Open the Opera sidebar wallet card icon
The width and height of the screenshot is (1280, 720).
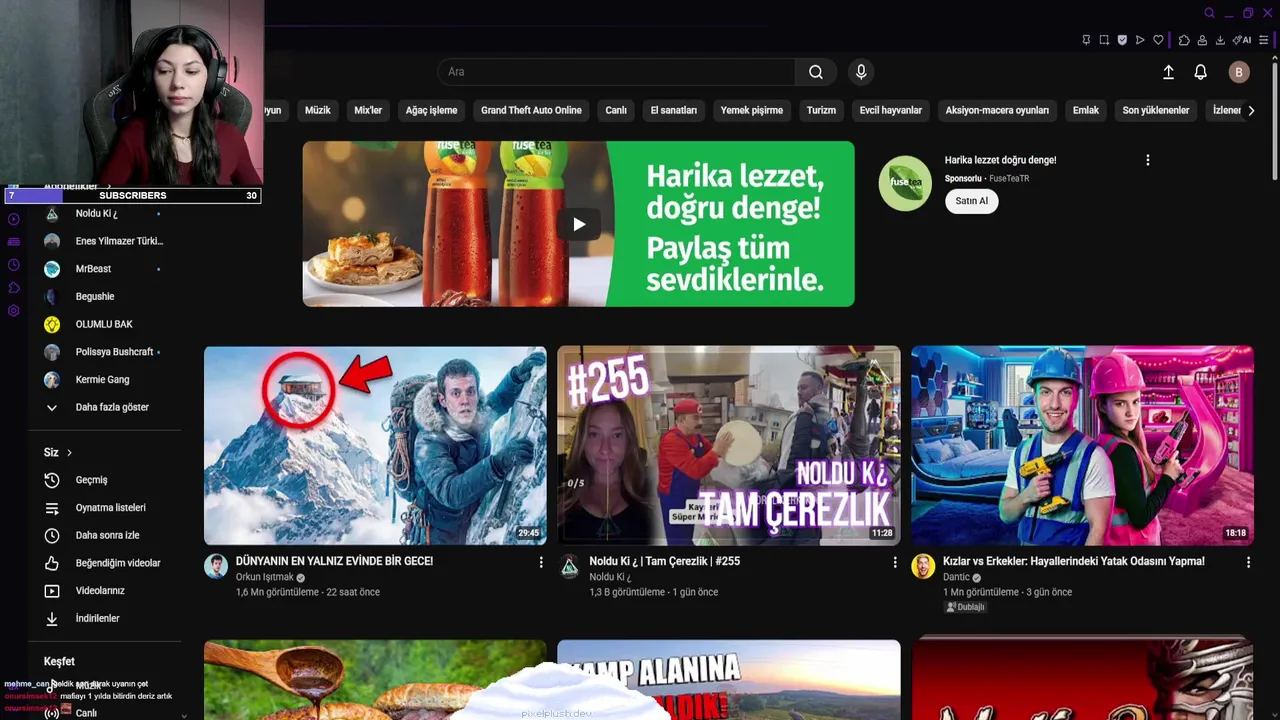click(14, 242)
